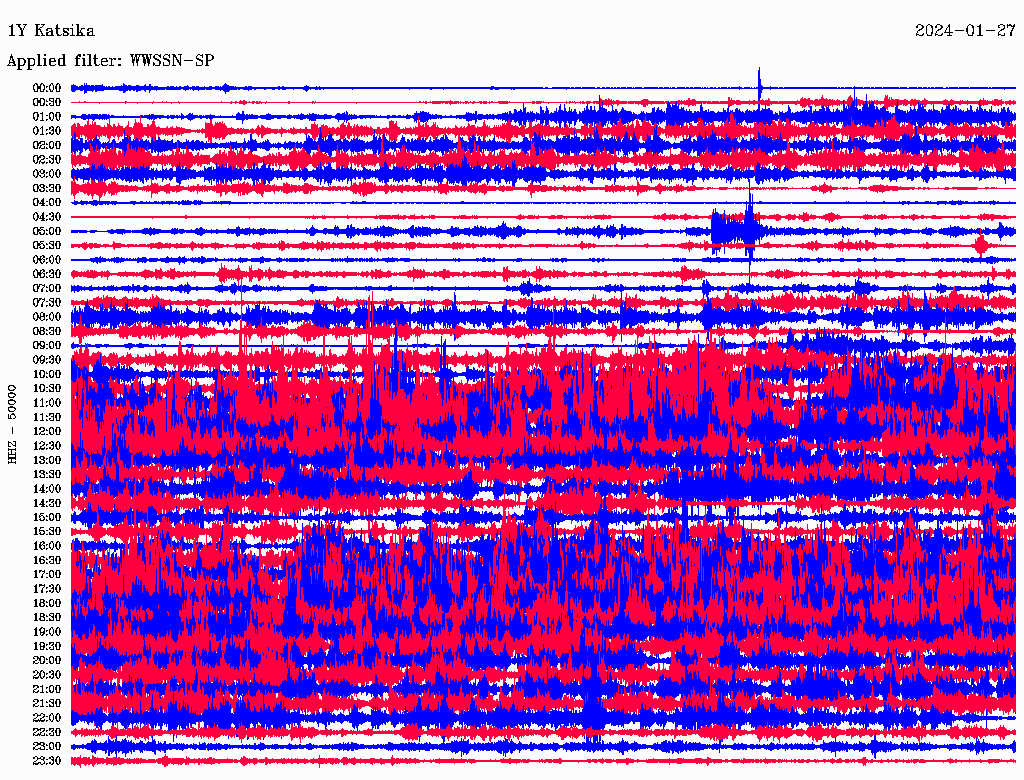Select the 11:00 time label
Screen dimensions: 1024x780
coord(47,403)
